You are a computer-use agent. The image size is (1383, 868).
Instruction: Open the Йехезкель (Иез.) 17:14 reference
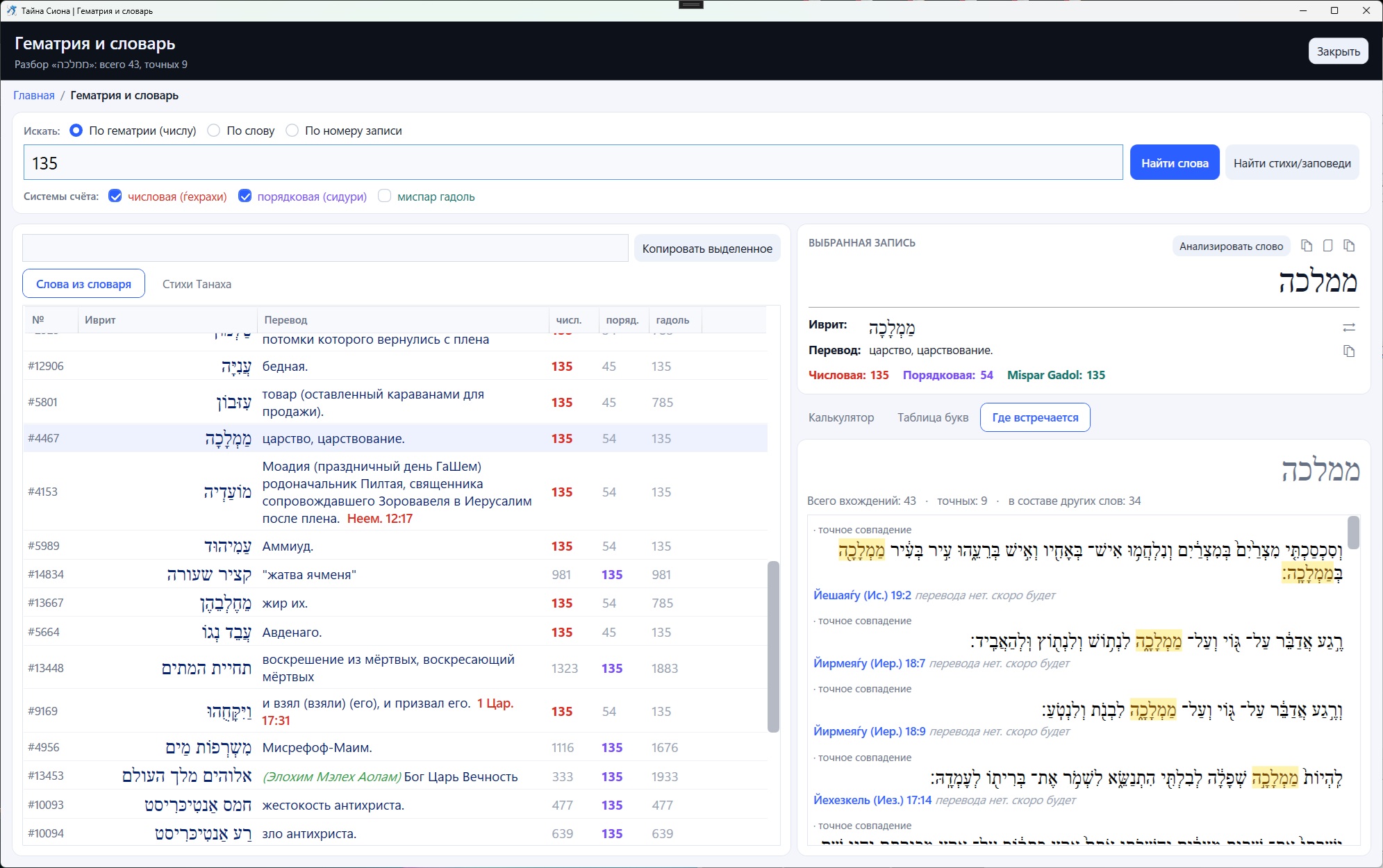[x=872, y=800]
